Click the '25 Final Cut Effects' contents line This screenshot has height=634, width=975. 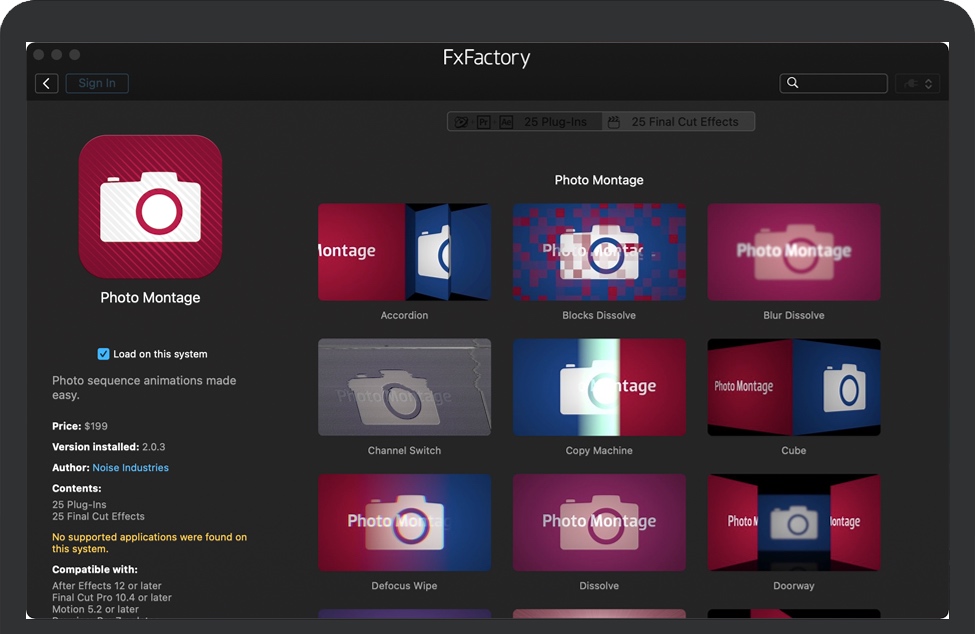tap(98, 516)
